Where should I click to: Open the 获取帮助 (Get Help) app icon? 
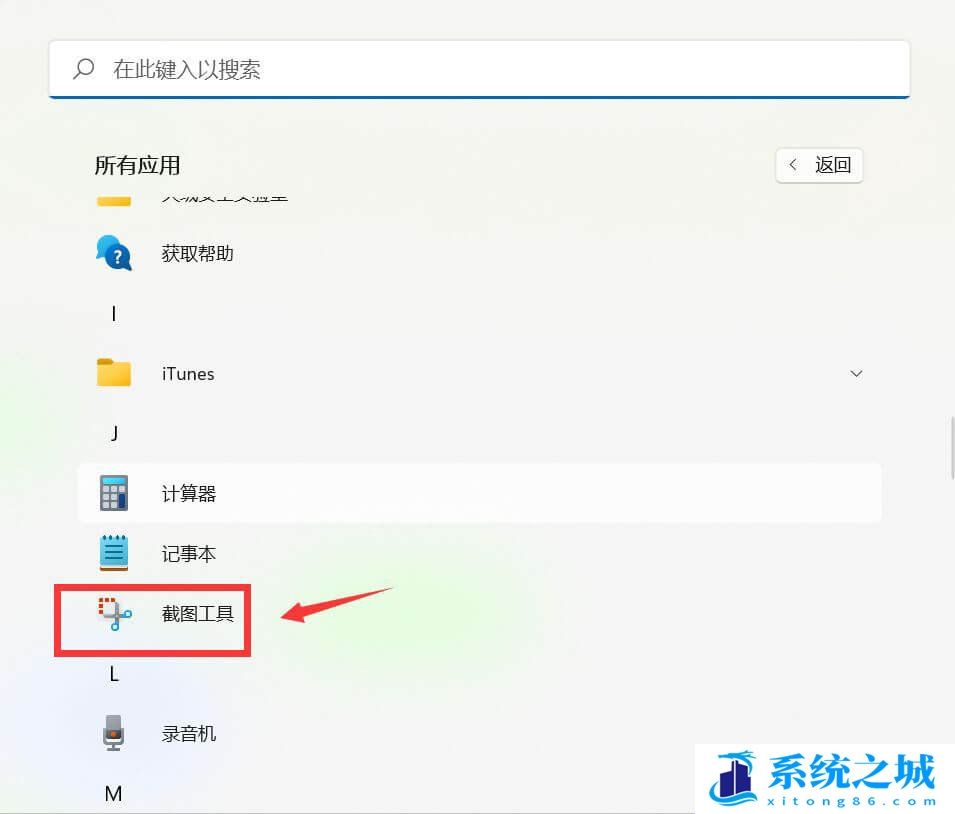(x=113, y=253)
